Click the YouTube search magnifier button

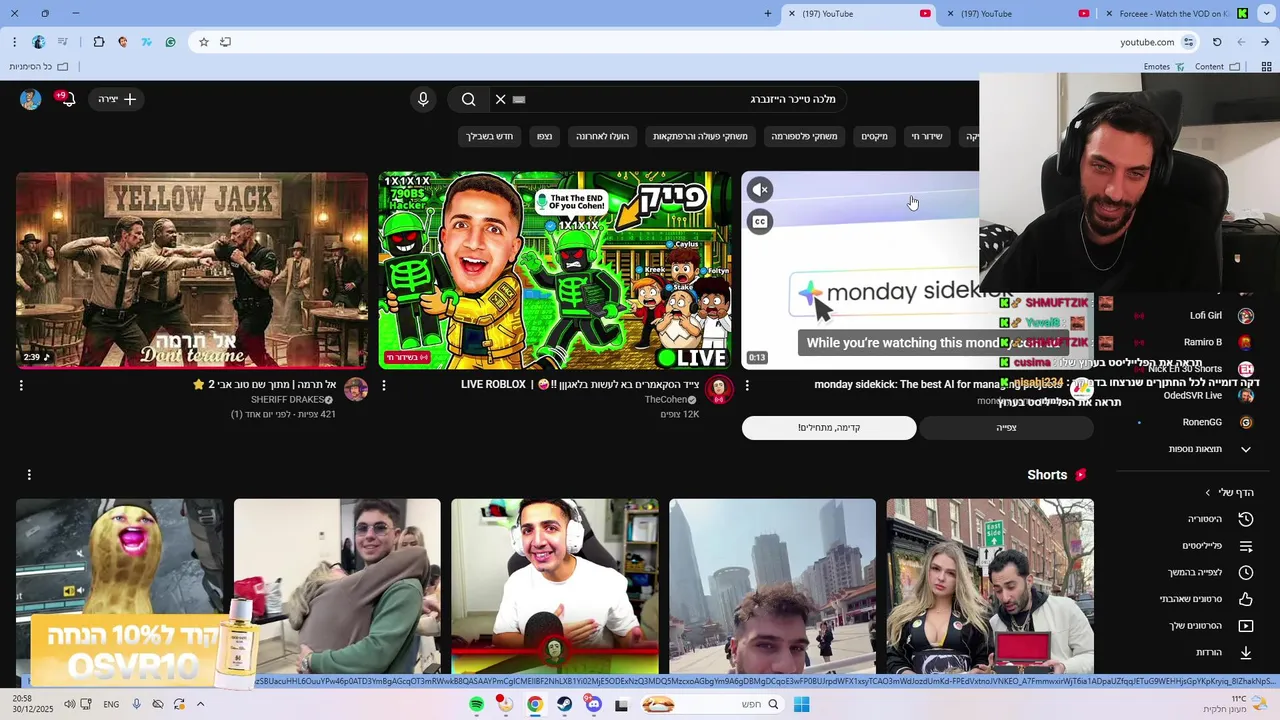click(x=468, y=99)
